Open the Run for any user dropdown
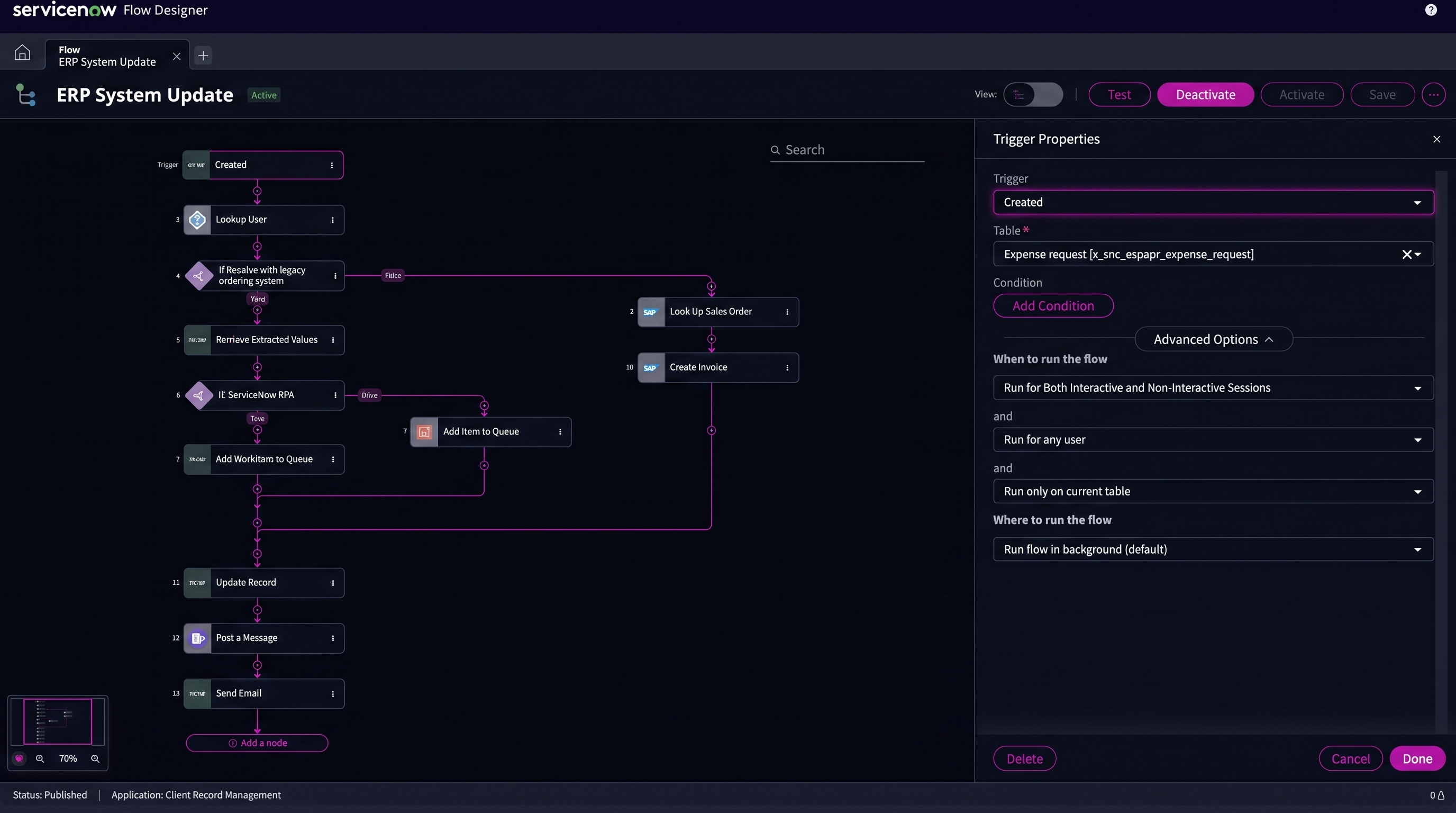 point(1213,440)
